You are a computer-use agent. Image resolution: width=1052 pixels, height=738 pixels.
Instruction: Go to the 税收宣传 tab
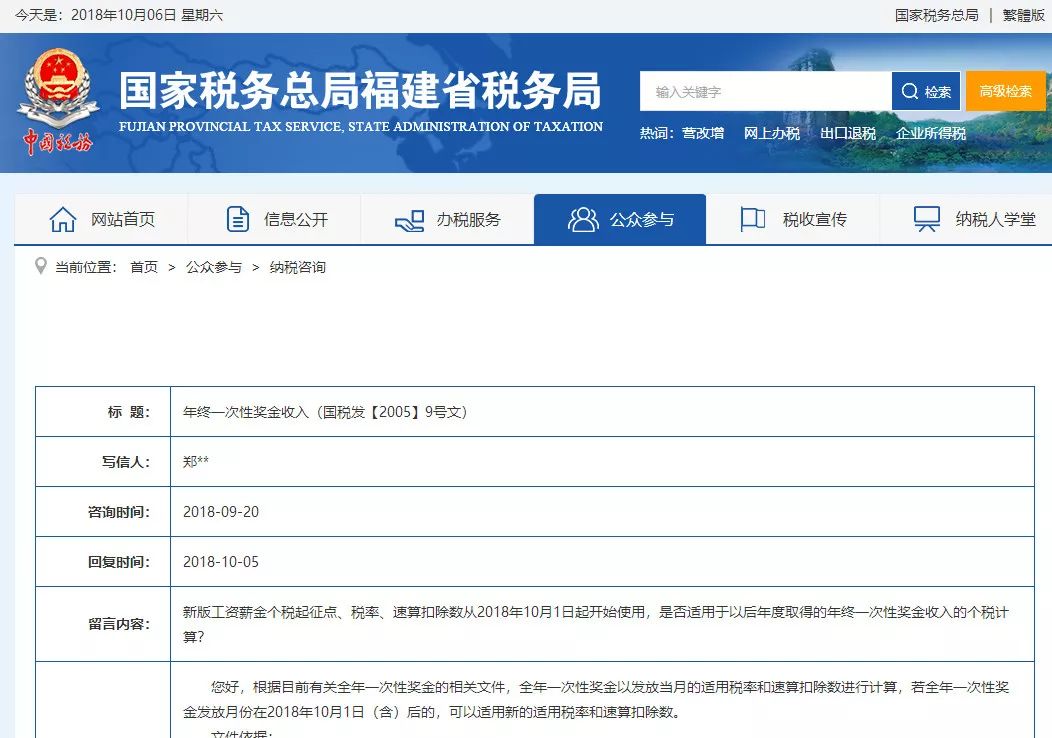(x=793, y=219)
